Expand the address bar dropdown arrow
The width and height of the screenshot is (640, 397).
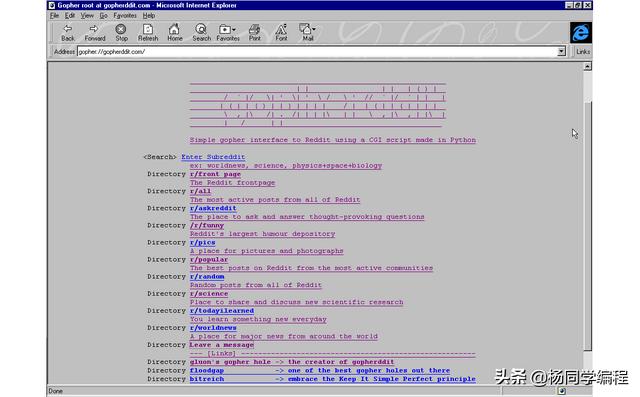562,51
